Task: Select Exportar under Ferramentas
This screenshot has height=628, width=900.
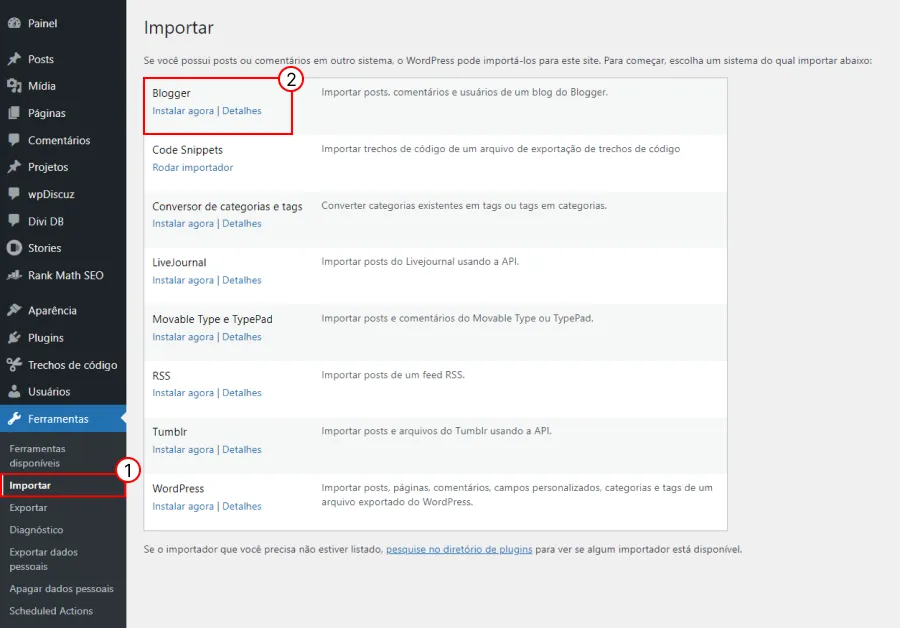Action: coord(28,508)
